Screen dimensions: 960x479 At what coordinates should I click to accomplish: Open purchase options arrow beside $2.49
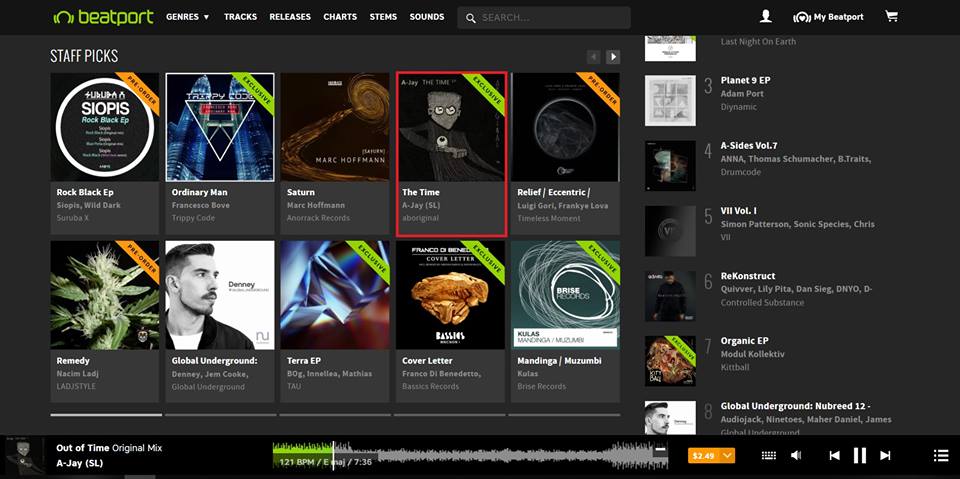click(x=727, y=456)
